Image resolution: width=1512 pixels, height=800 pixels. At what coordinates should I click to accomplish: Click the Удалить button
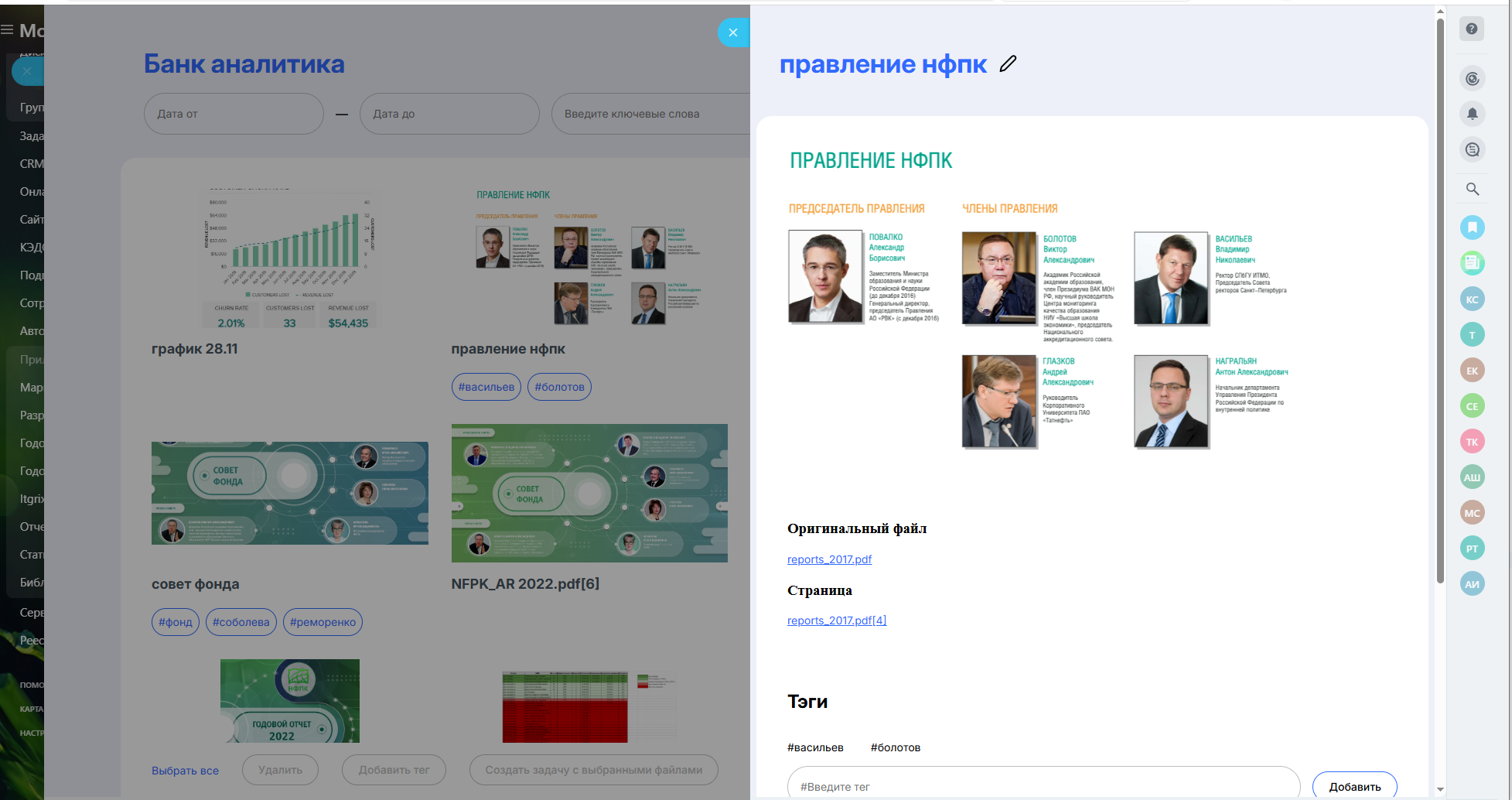(x=280, y=770)
